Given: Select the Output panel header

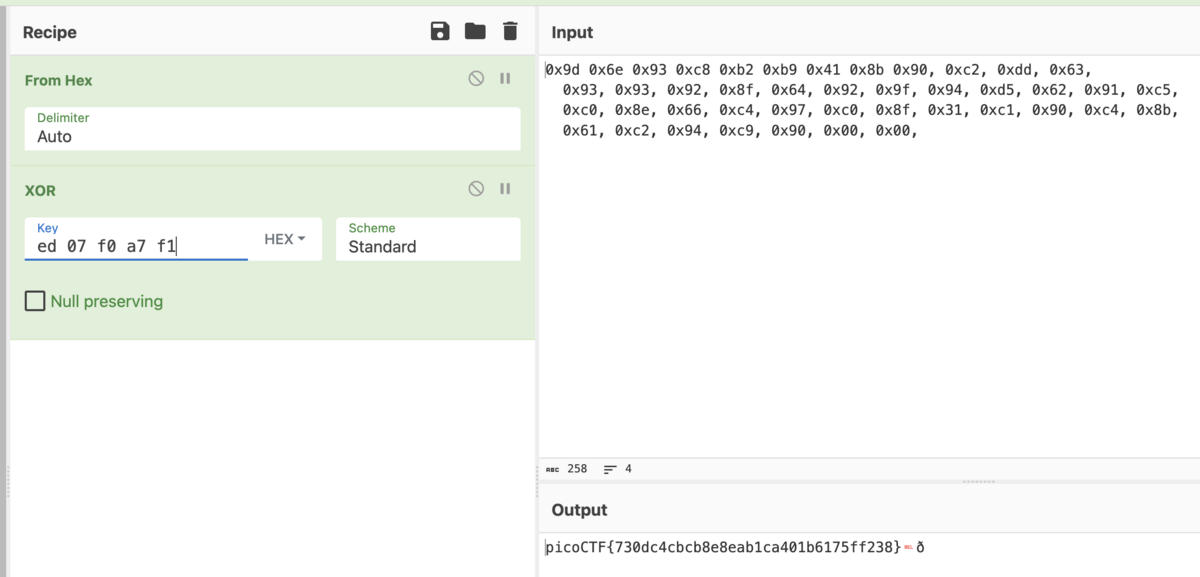Looking at the screenshot, I should tap(578, 509).
